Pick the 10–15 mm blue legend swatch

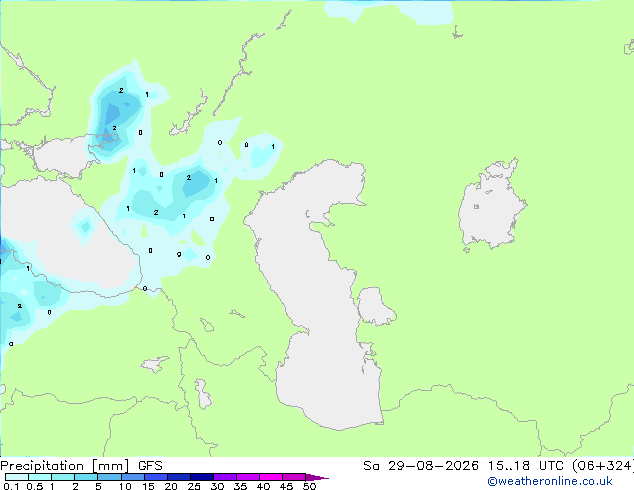133,477
